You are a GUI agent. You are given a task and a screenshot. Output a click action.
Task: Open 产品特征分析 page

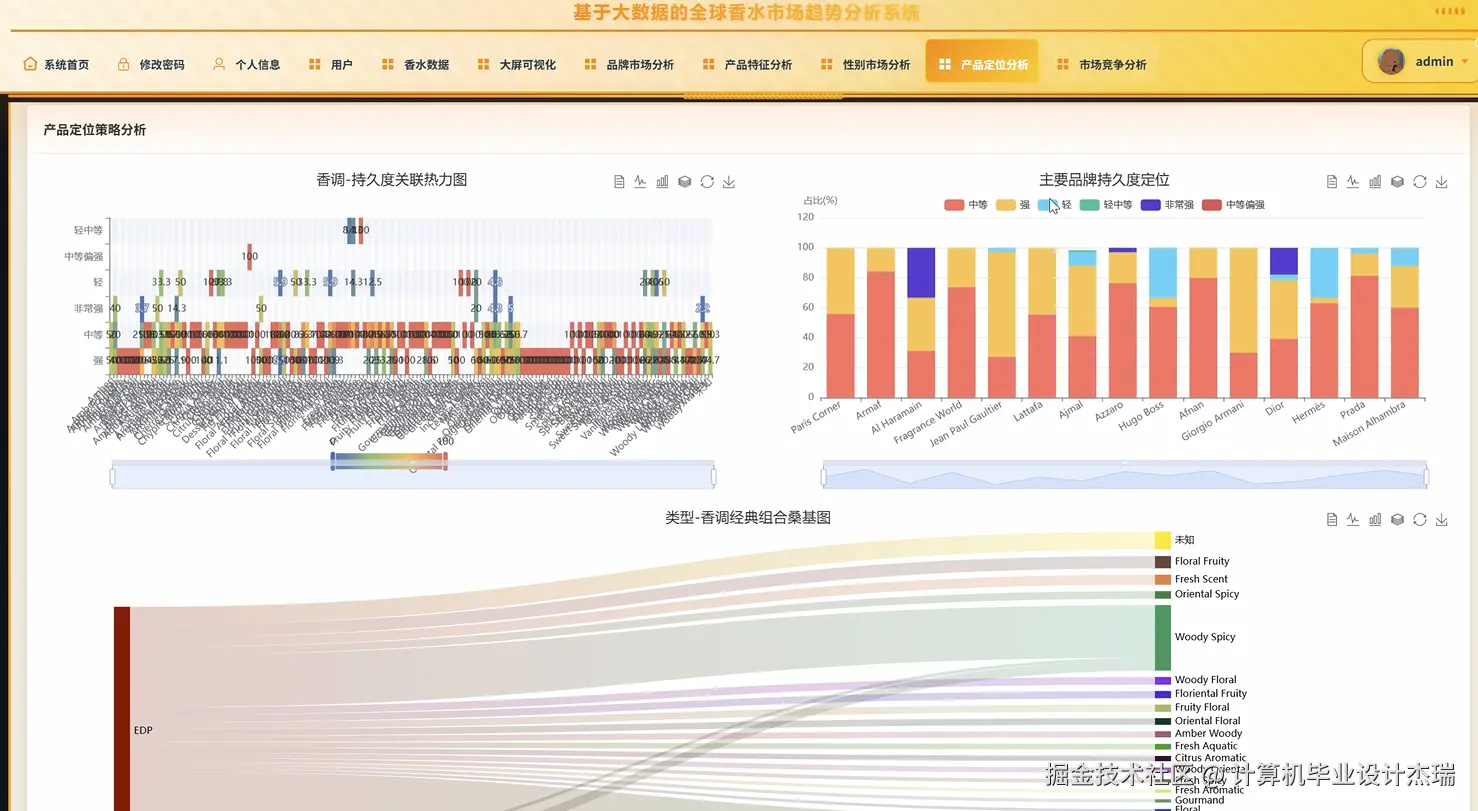point(747,64)
